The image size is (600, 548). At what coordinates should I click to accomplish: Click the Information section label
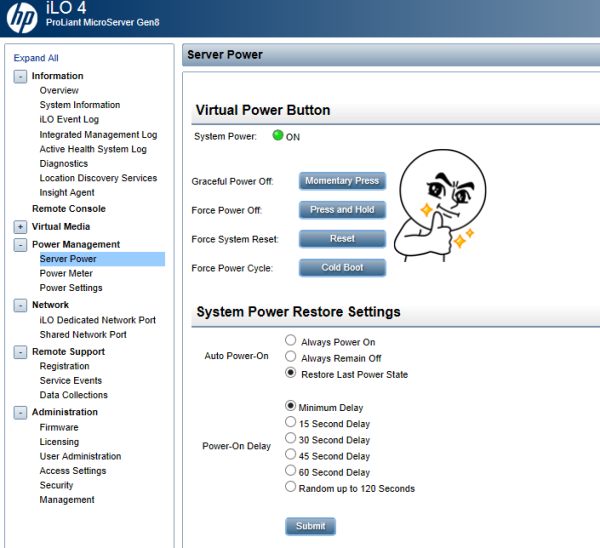coord(57,76)
